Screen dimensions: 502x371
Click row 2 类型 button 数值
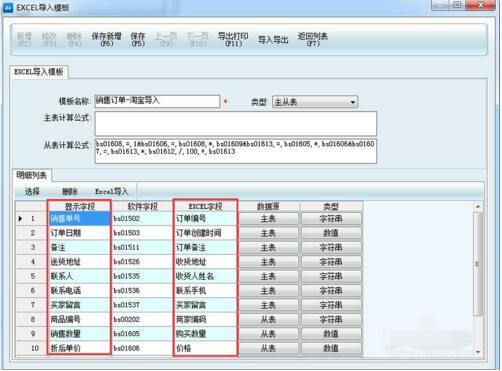(x=331, y=233)
